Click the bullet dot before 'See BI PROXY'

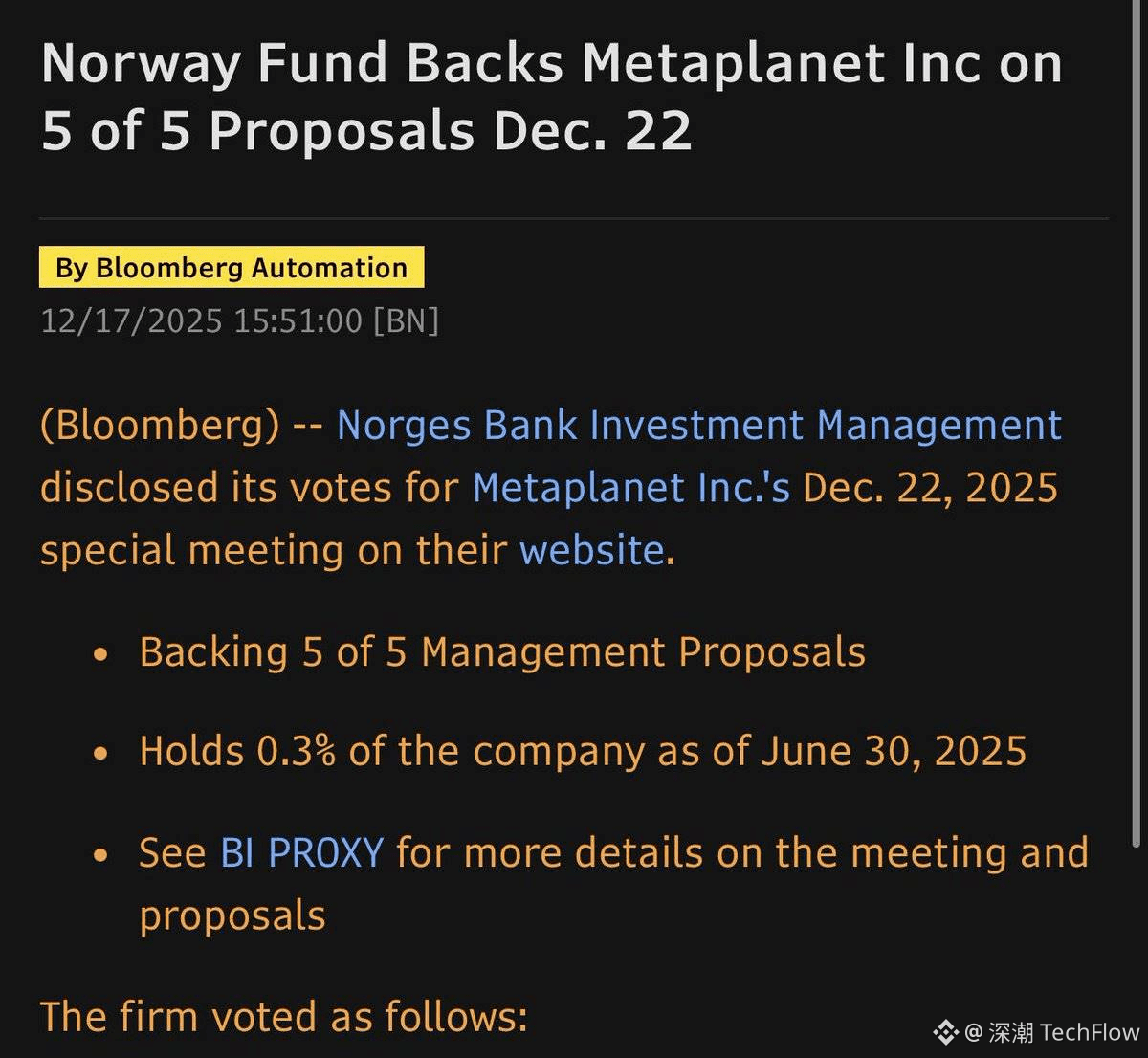(100, 855)
